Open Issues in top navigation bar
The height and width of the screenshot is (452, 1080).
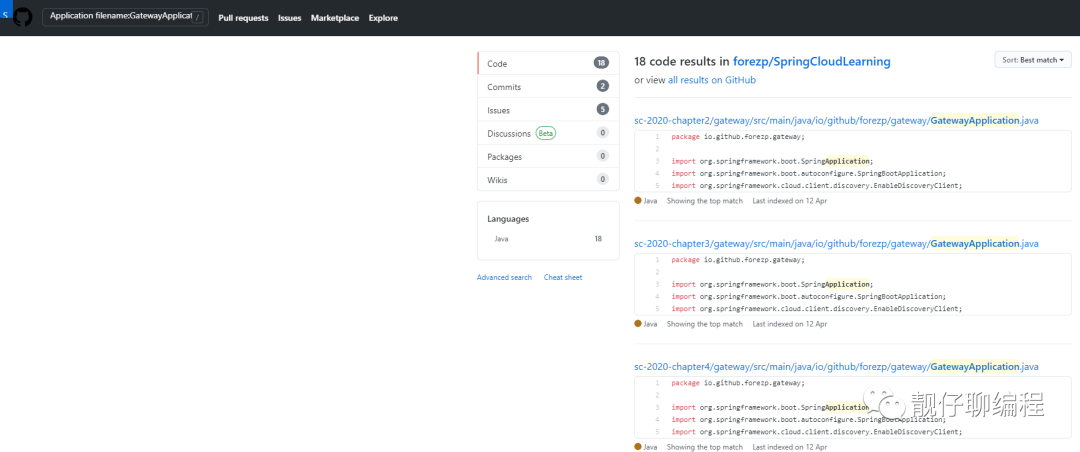click(x=290, y=18)
